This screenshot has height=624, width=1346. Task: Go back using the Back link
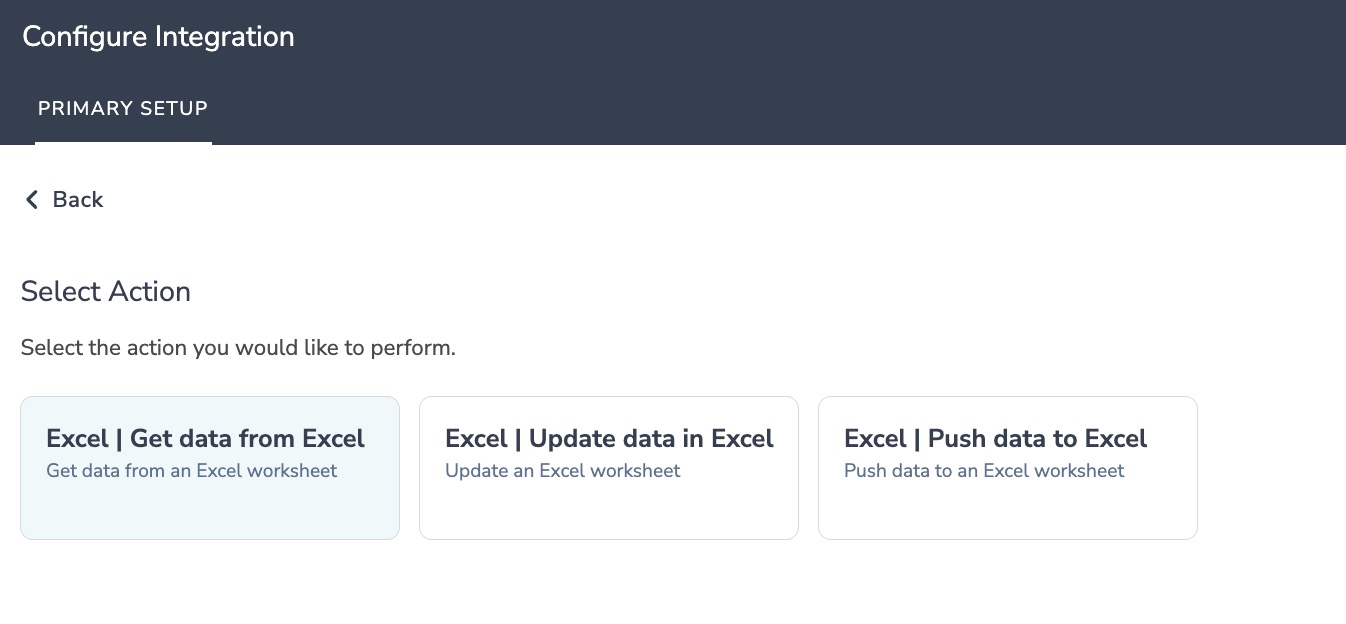(x=77, y=200)
